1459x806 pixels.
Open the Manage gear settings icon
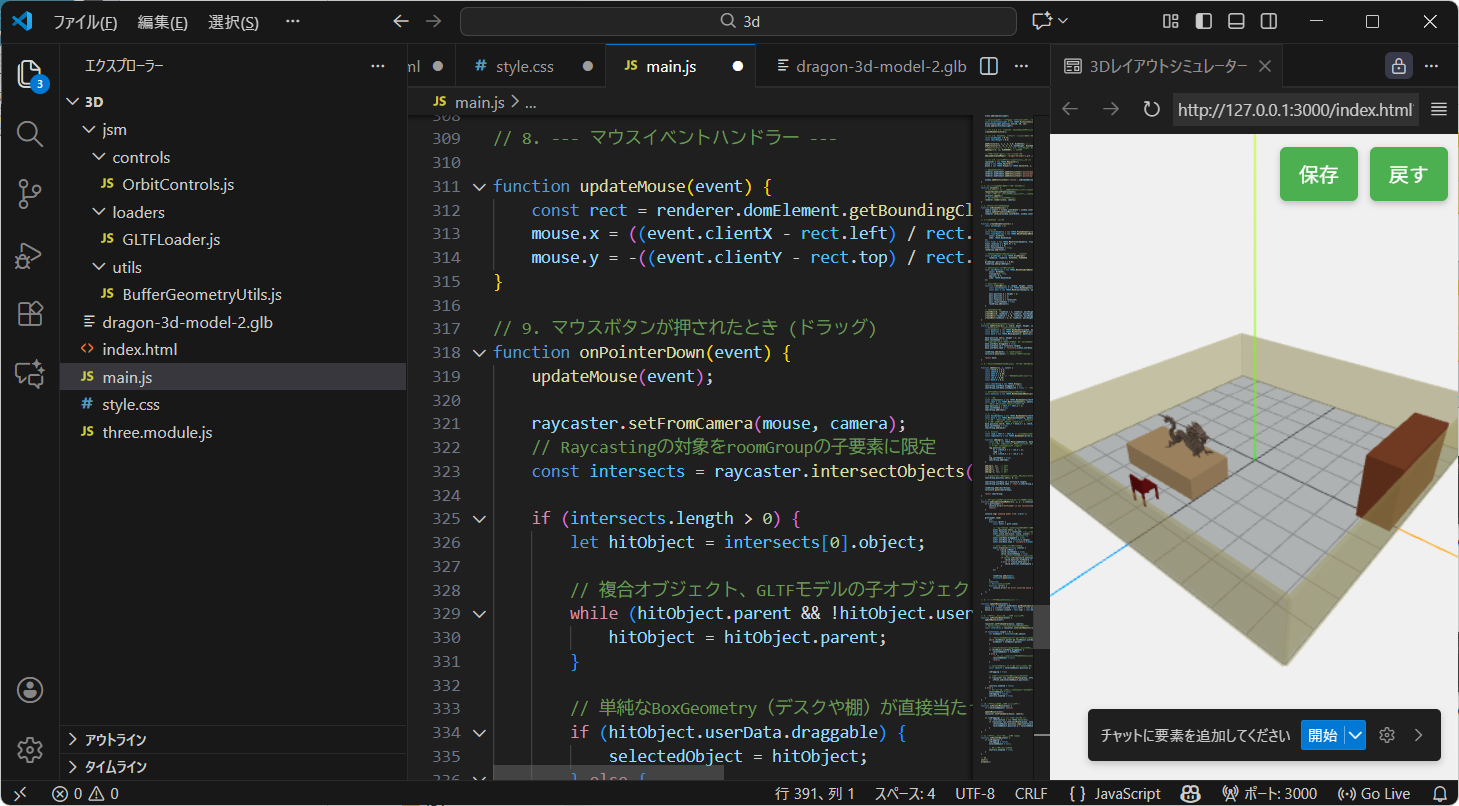(30, 749)
